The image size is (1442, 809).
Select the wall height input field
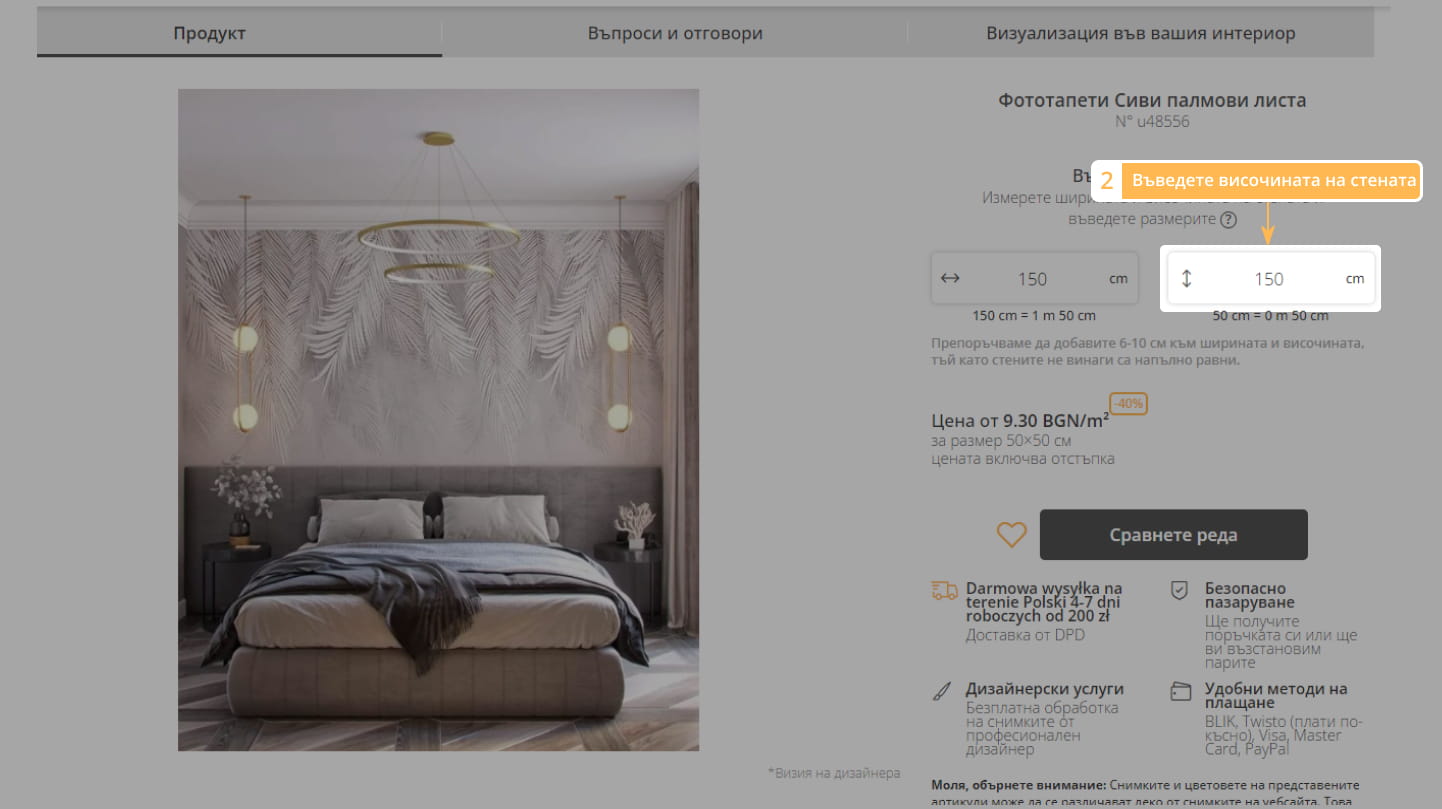coord(1271,279)
